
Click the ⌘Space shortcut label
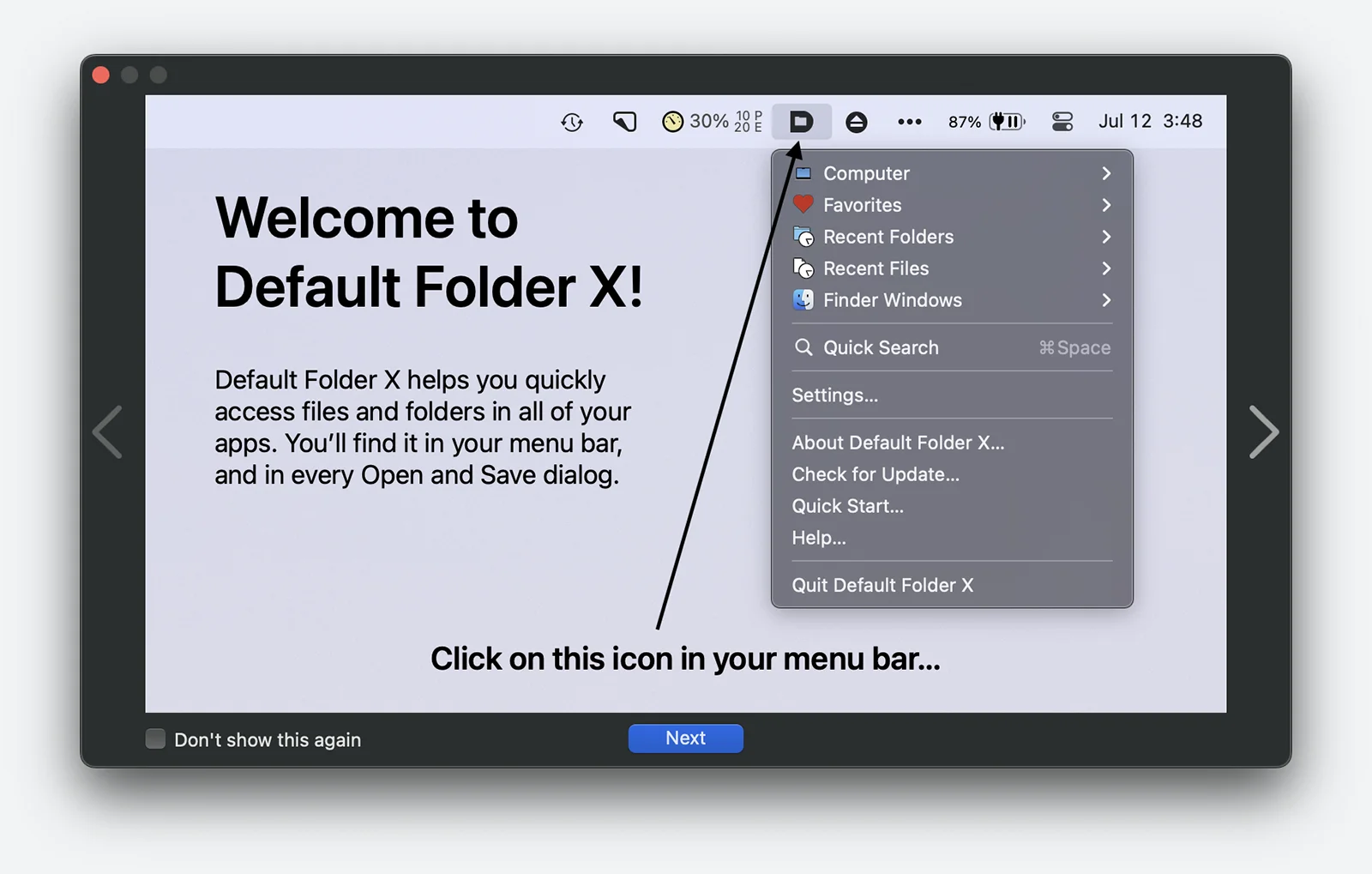point(1074,347)
